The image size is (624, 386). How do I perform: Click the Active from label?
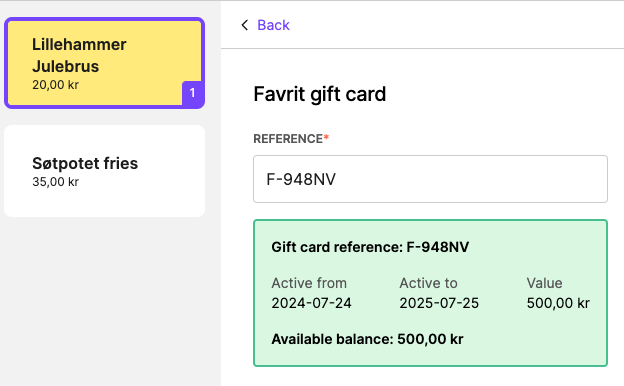tap(309, 283)
